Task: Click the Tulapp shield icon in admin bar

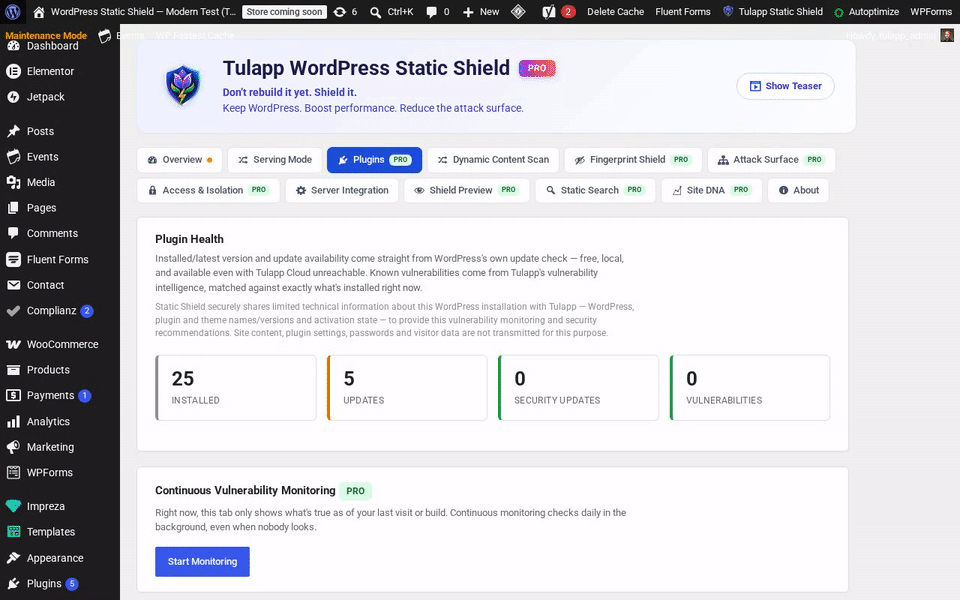Action: (x=728, y=11)
